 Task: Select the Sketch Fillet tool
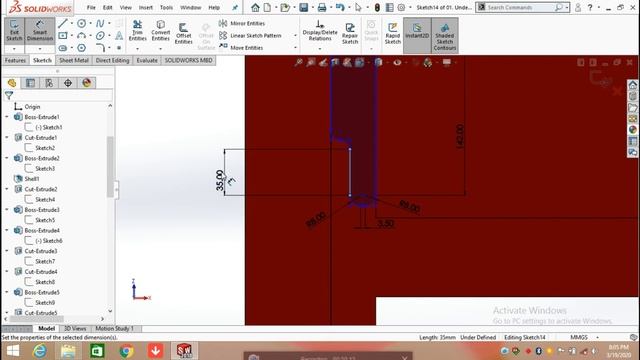(x=100, y=48)
